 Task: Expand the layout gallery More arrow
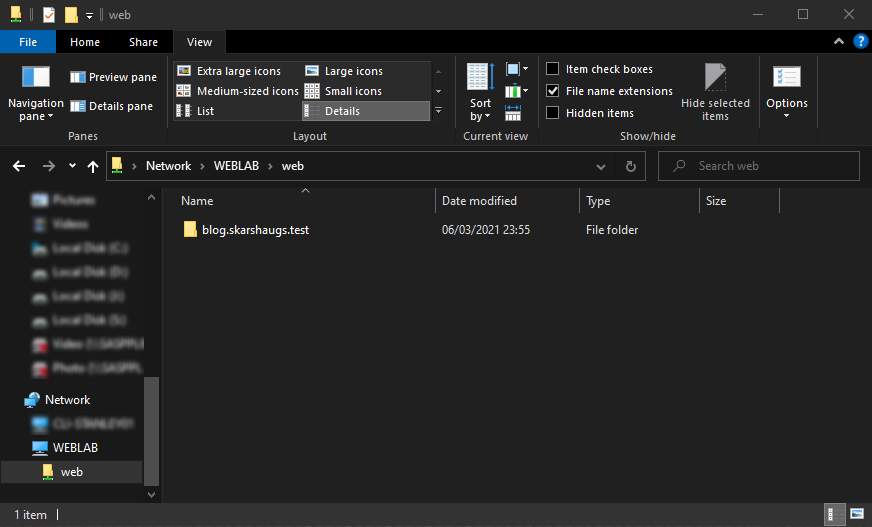pos(438,111)
